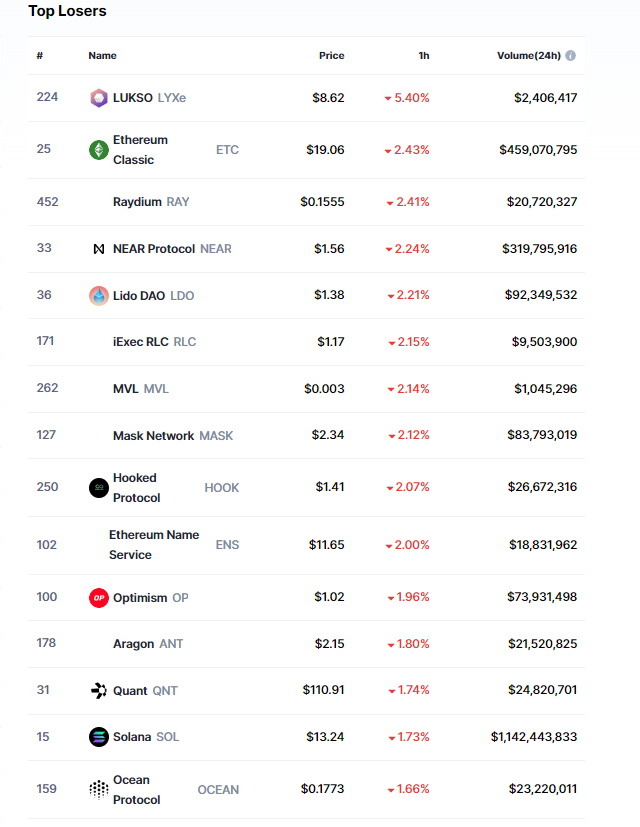Open the iExec RLC coin link
Screen dimensions: 640x827
pos(141,342)
